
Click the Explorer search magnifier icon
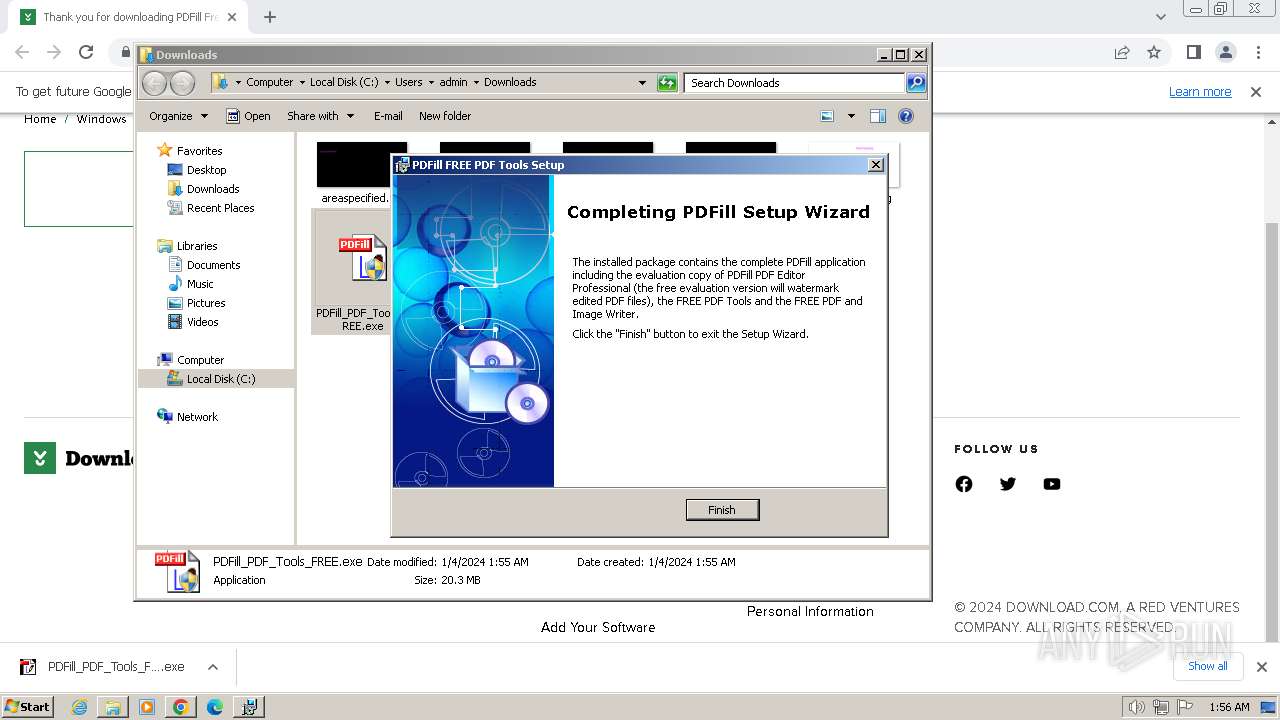pos(916,83)
